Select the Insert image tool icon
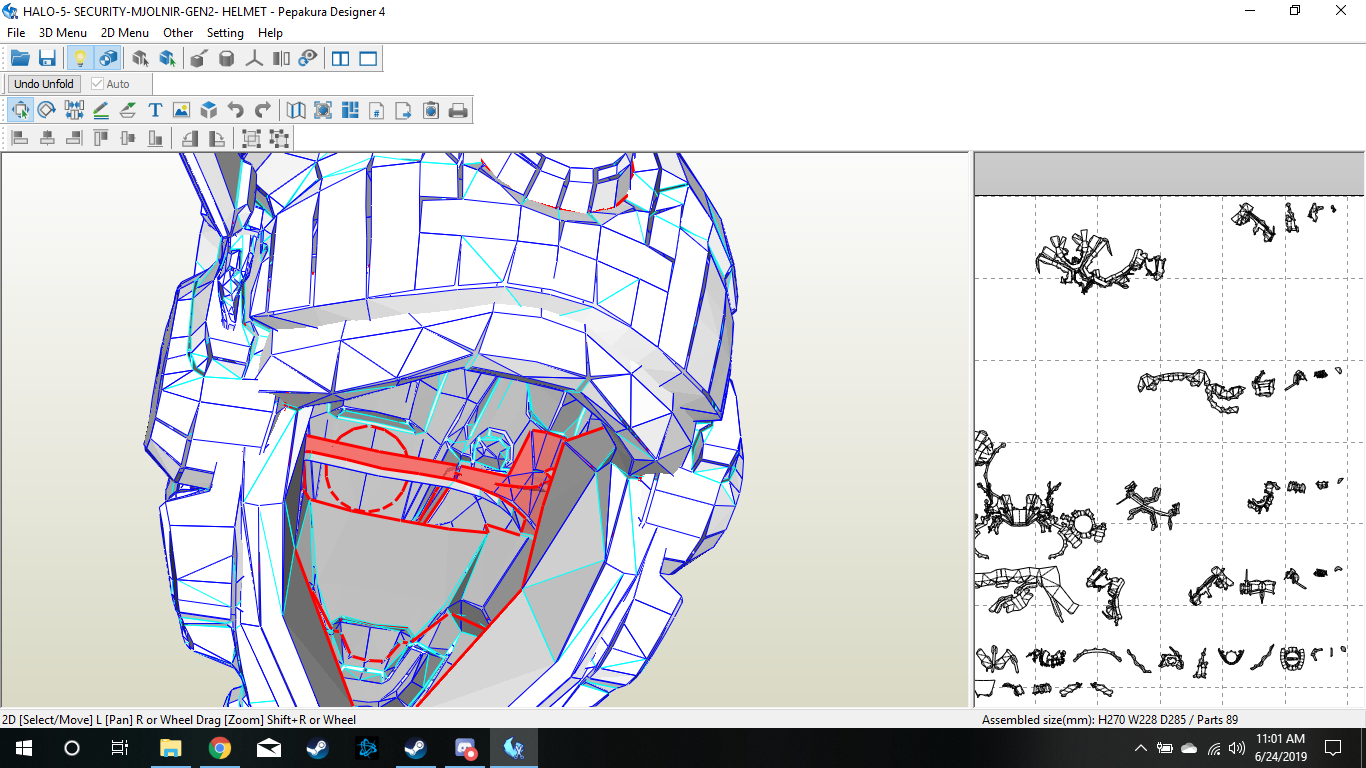Image resolution: width=1366 pixels, height=768 pixels. tap(181, 110)
